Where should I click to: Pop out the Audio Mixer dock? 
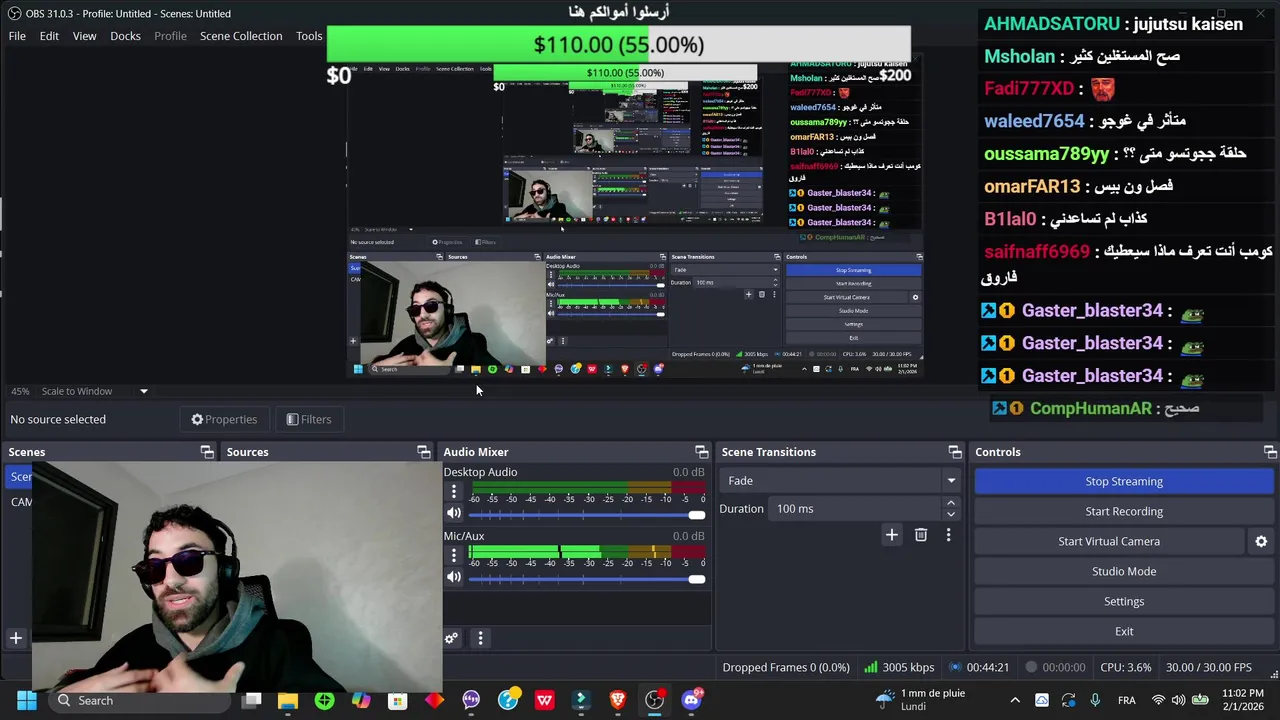(702, 452)
